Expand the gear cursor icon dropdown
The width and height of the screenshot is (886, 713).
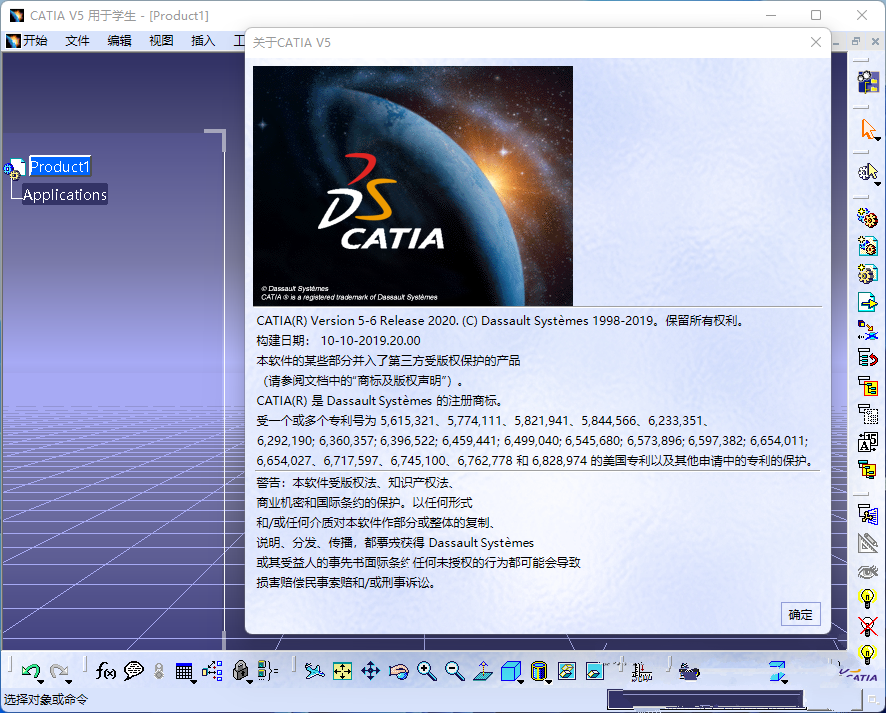click(878, 184)
